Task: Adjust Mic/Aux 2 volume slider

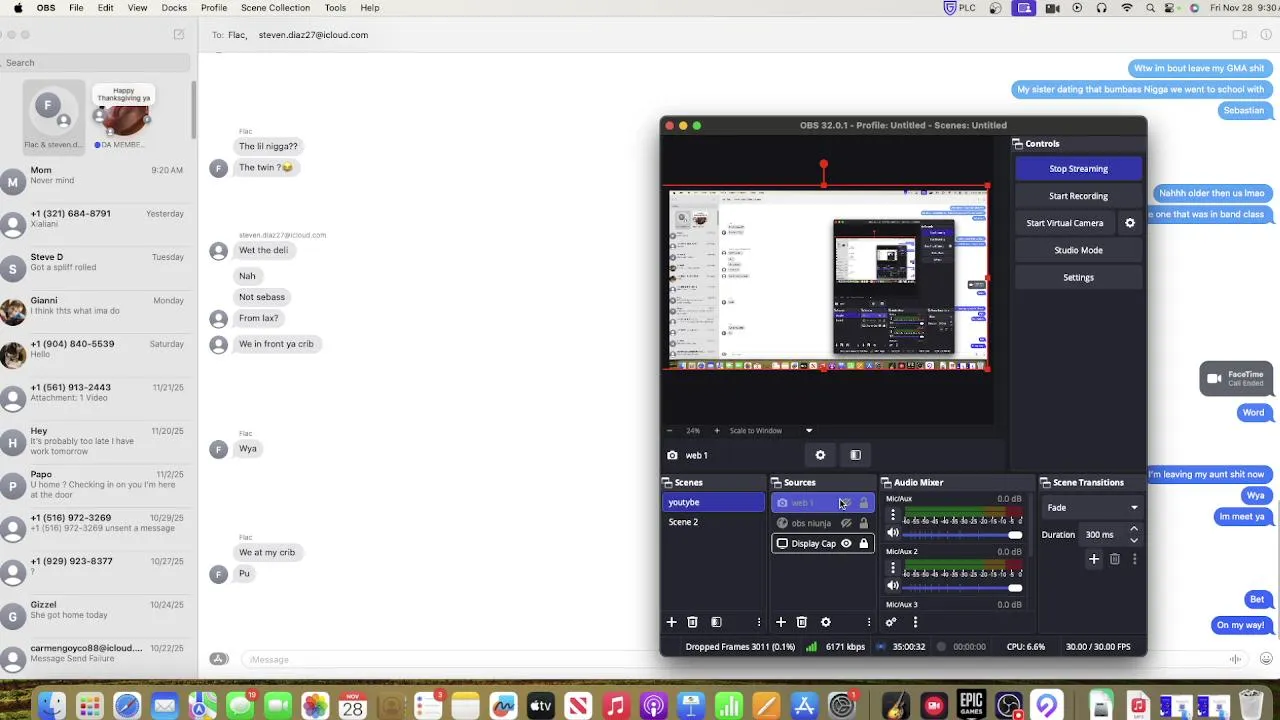Action: 963,587
